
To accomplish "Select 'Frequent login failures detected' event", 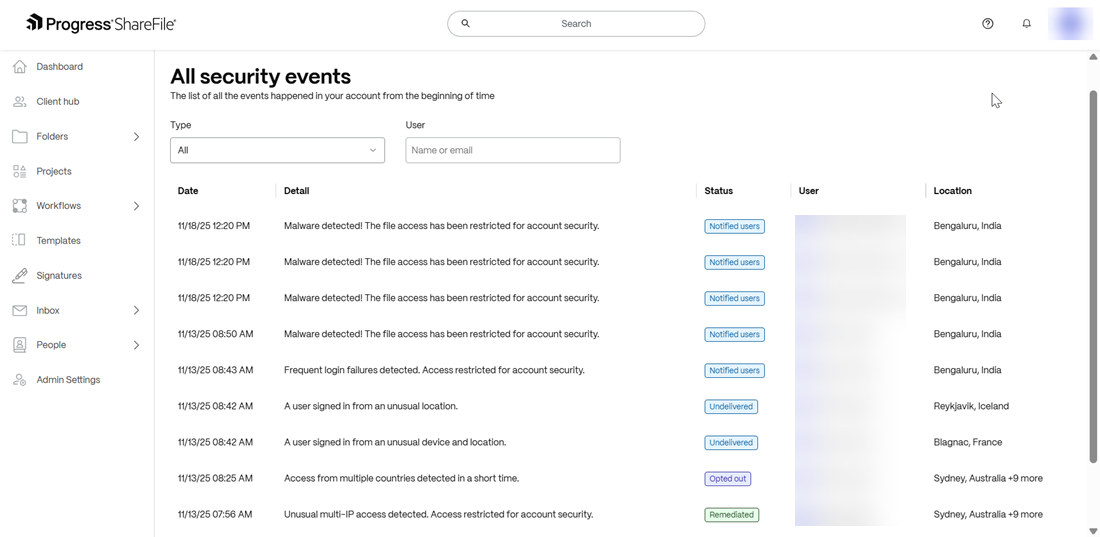I will 434,370.
